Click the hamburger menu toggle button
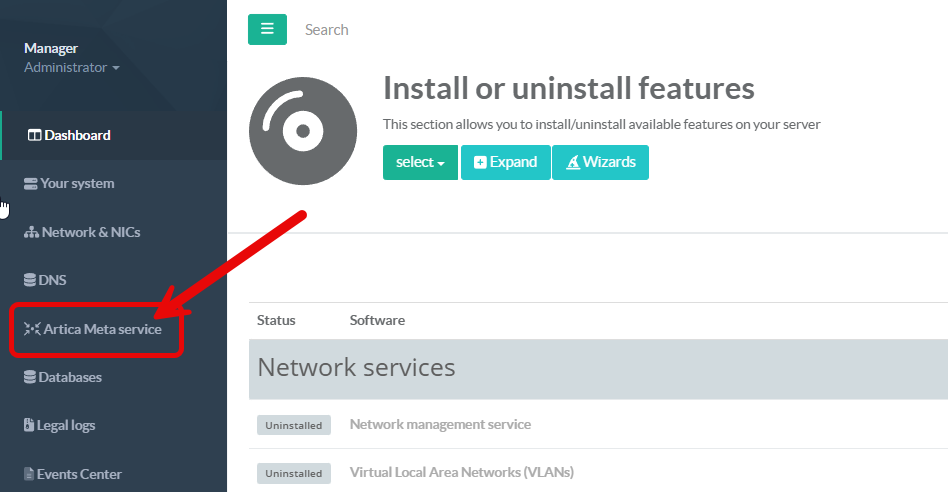This screenshot has height=492, width=948. click(x=267, y=30)
